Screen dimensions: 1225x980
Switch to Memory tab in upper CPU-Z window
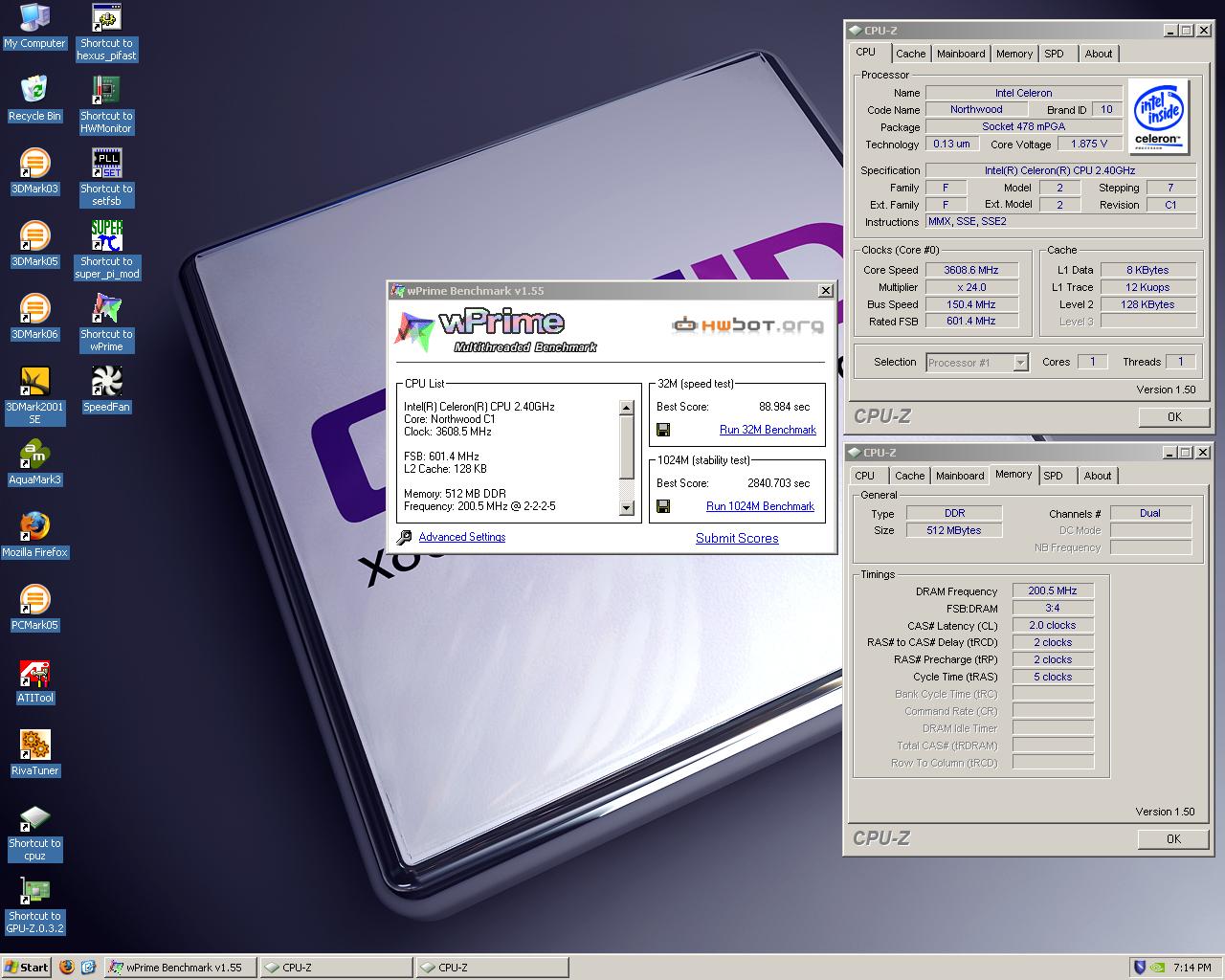coord(1013,54)
